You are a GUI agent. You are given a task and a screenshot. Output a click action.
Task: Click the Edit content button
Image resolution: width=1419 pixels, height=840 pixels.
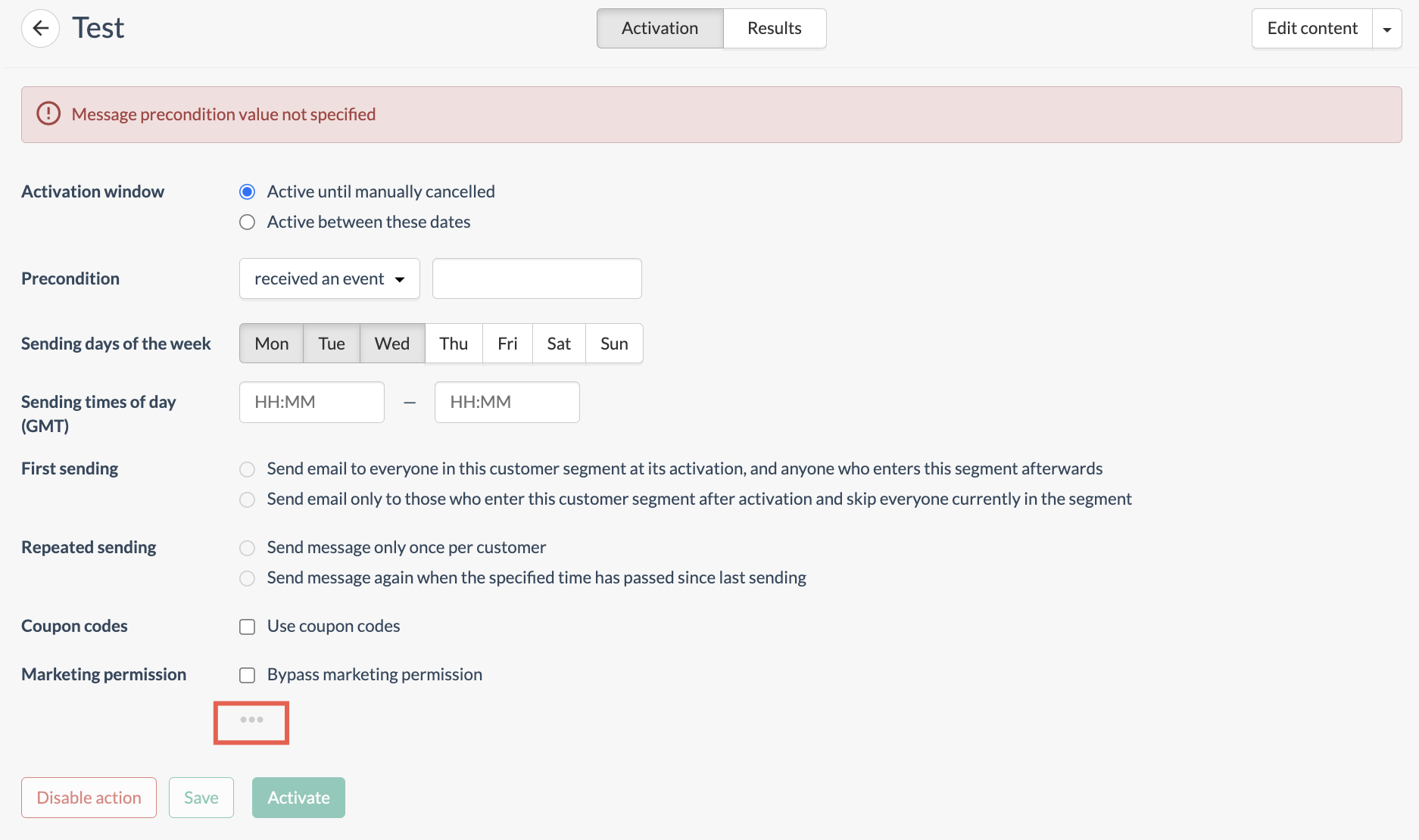[1312, 29]
